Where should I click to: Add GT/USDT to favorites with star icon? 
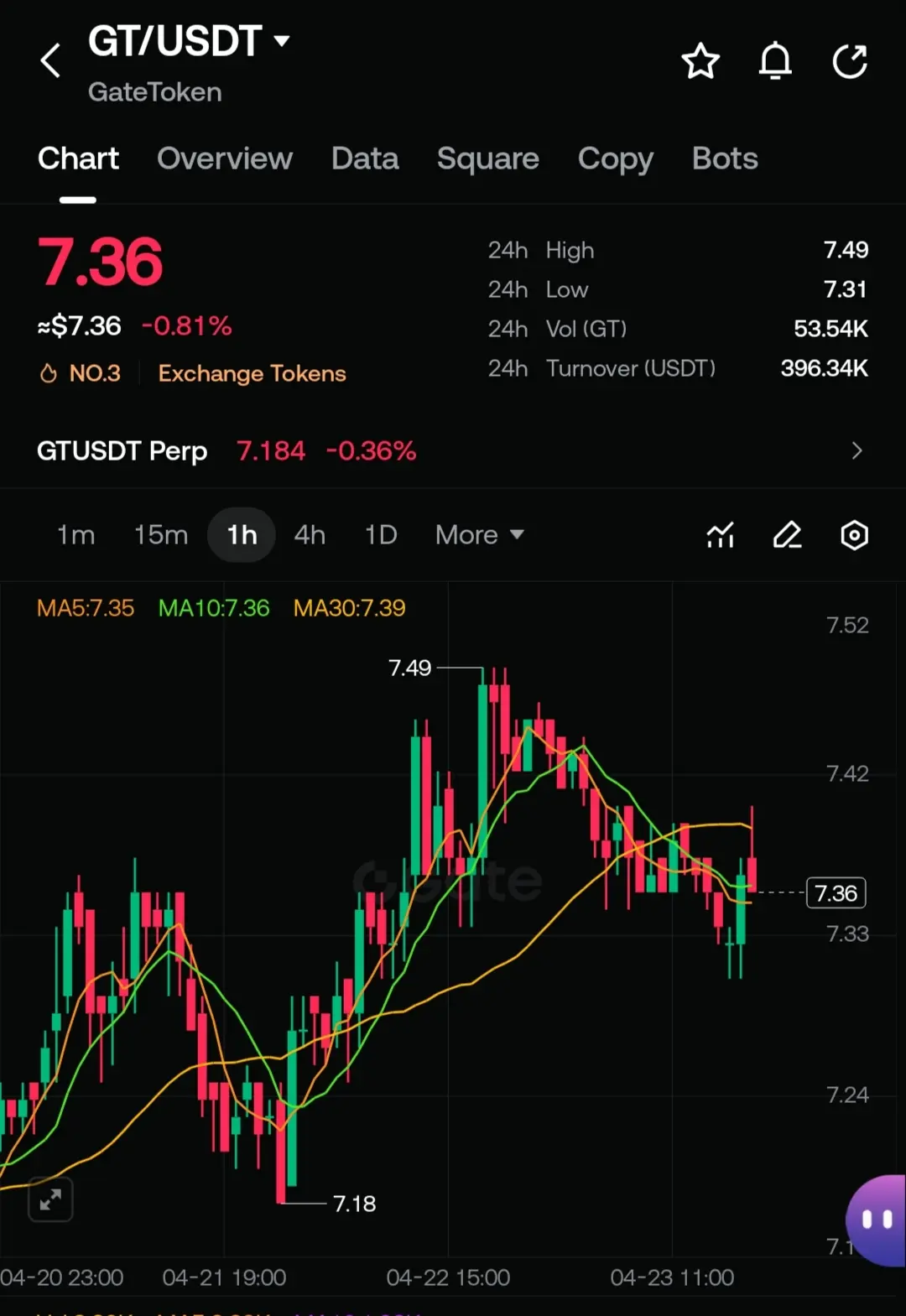[700, 61]
